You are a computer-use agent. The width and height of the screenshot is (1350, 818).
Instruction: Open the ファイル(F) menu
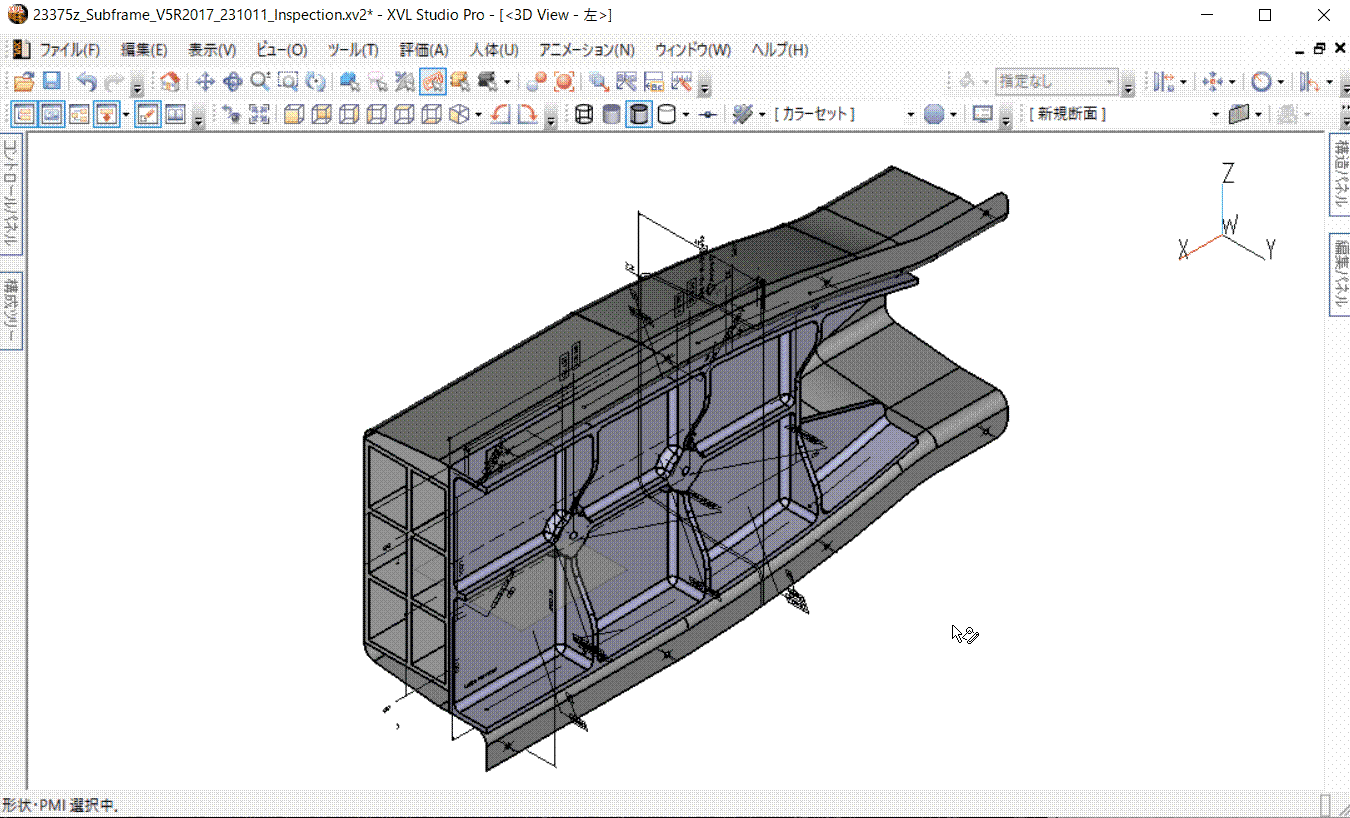pos(69,50)
